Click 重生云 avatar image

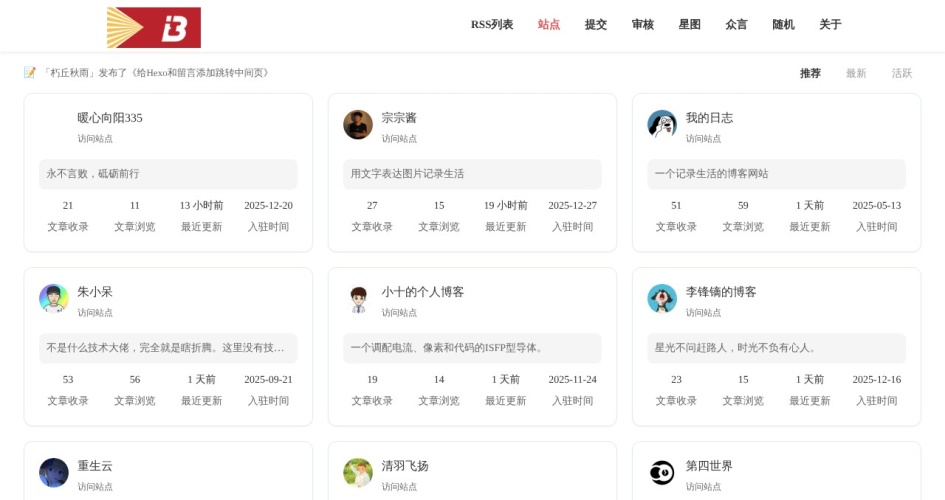point(54,473)
